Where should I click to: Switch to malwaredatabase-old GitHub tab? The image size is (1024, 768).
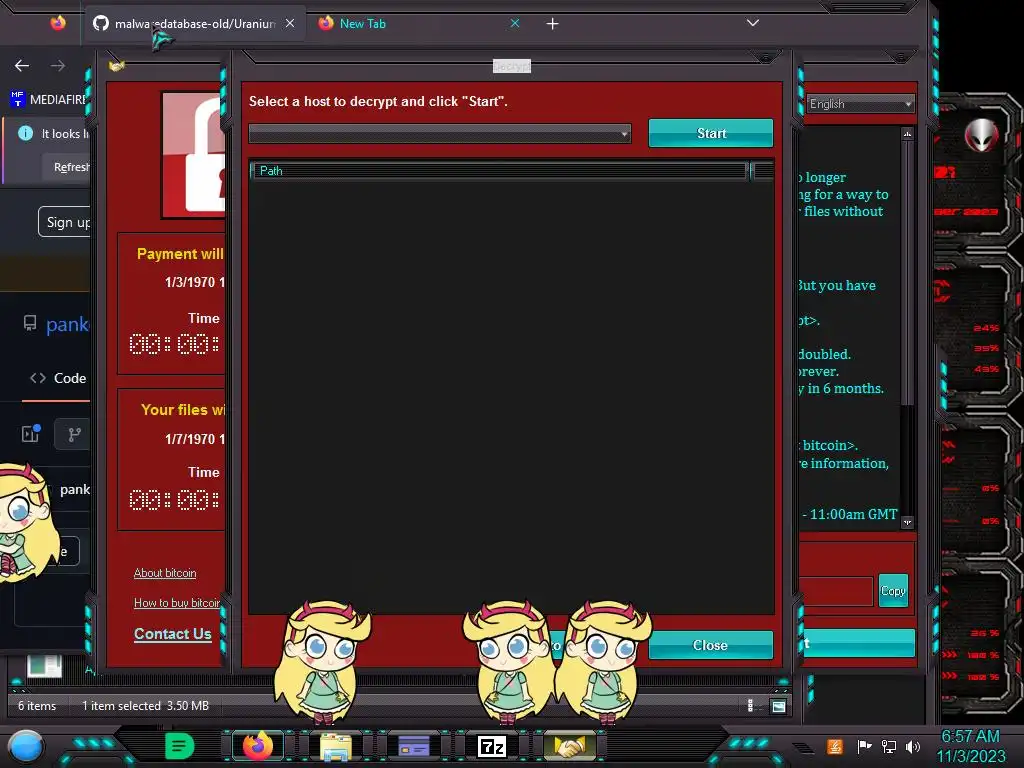[195, 24]
